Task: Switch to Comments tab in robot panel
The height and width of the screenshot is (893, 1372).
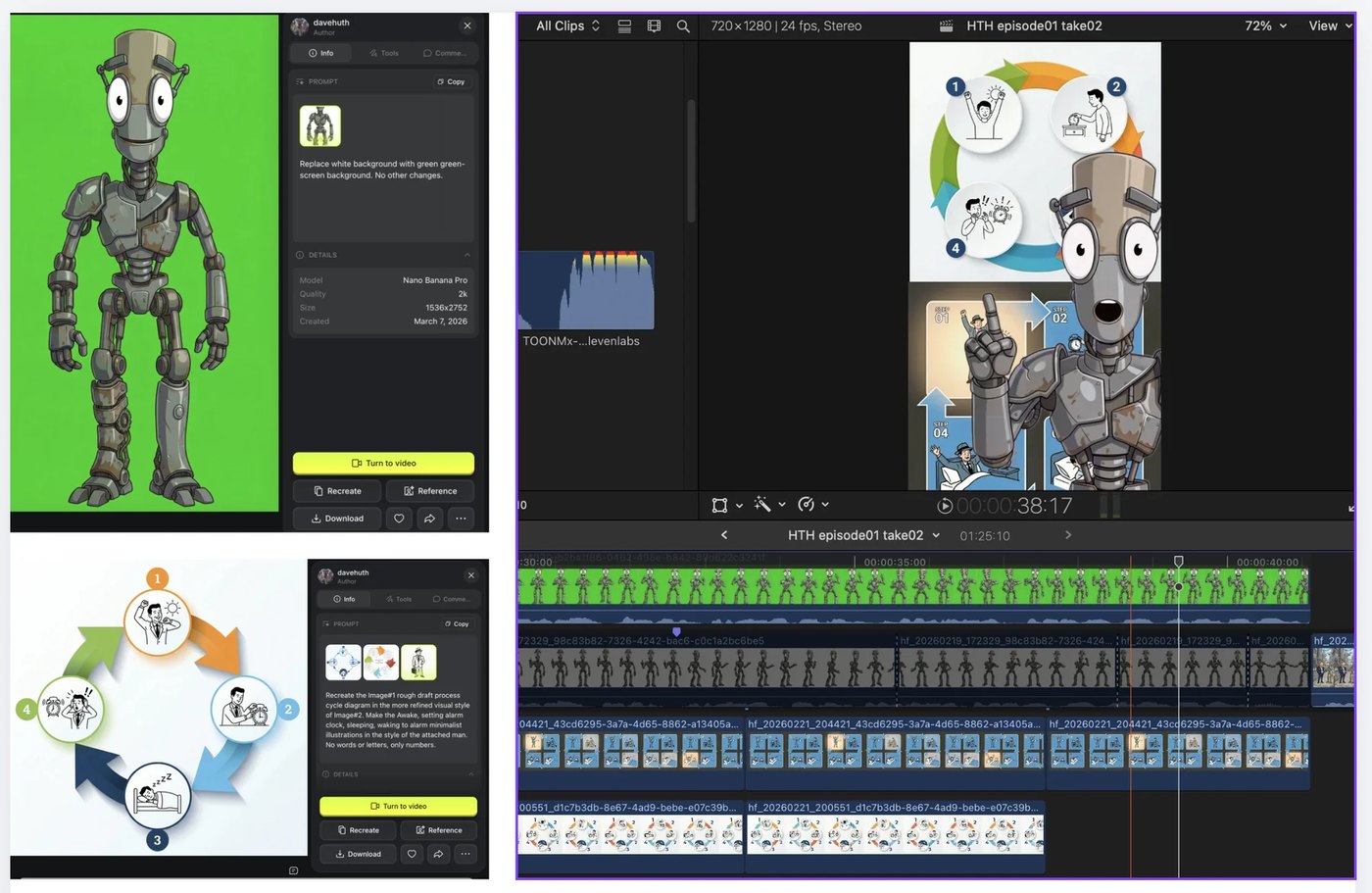Action: [445, 53]
